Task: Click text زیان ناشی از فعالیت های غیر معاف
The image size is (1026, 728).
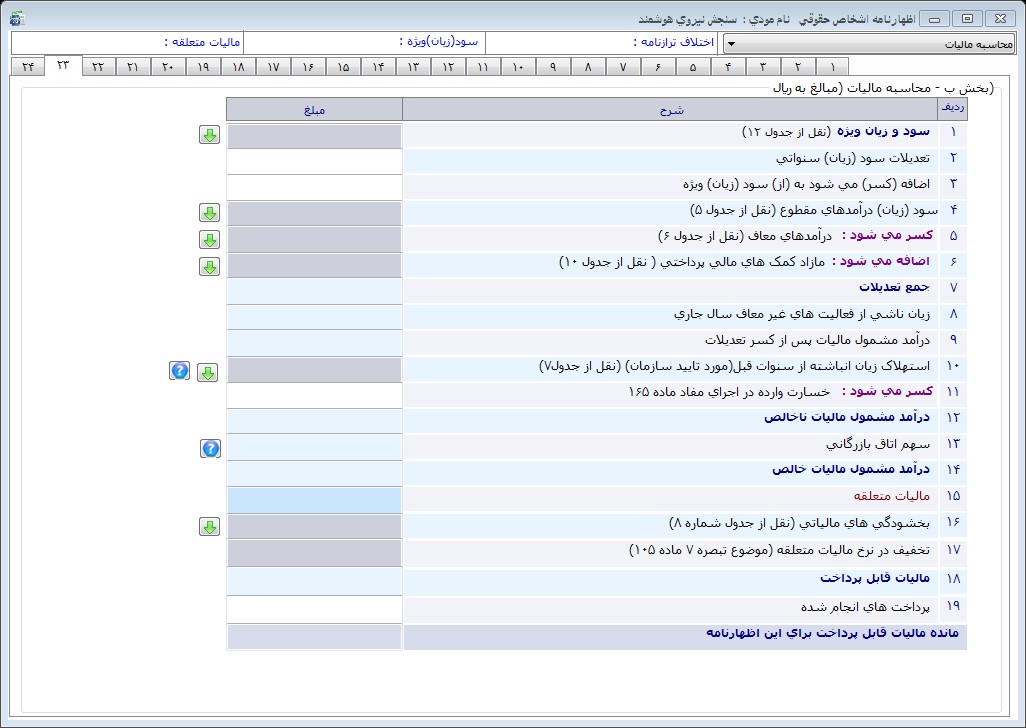Action: click(x=802, y=315)
